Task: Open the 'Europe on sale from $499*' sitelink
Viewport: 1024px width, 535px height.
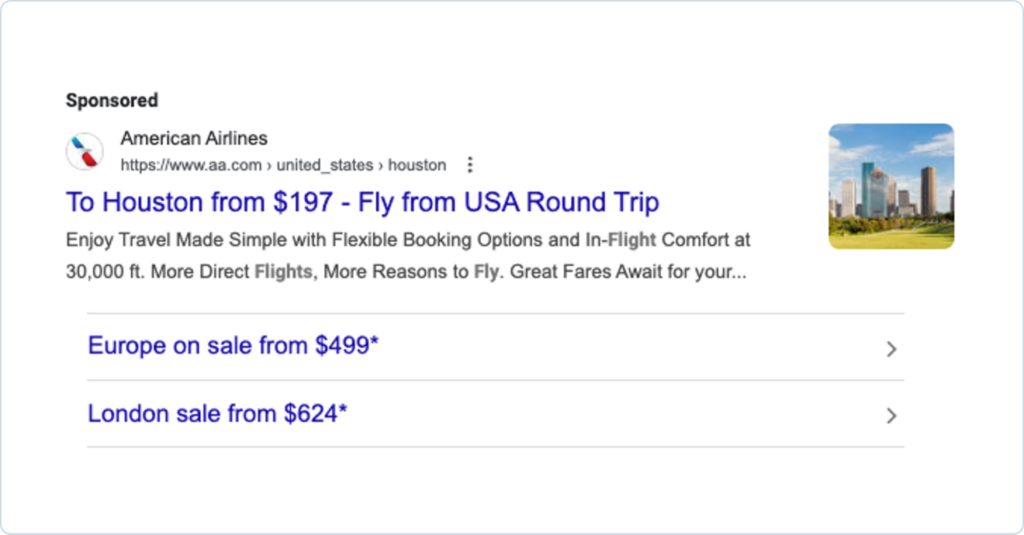Action: tap(233, 347)
